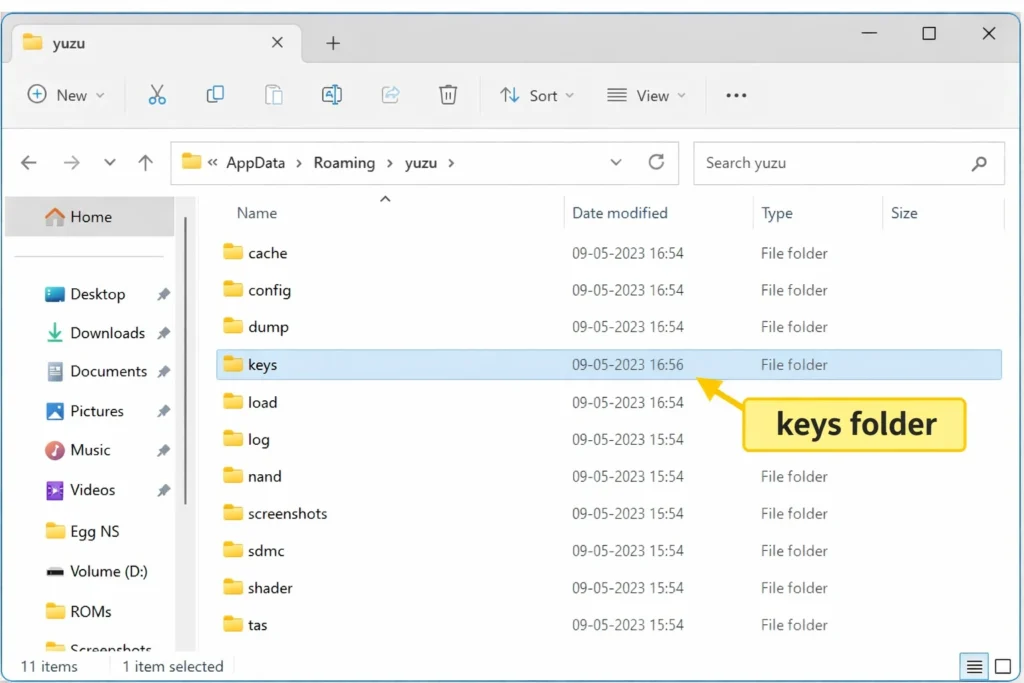Open the View dropdown menu
Screen dimensions: 1024x683
647,95
